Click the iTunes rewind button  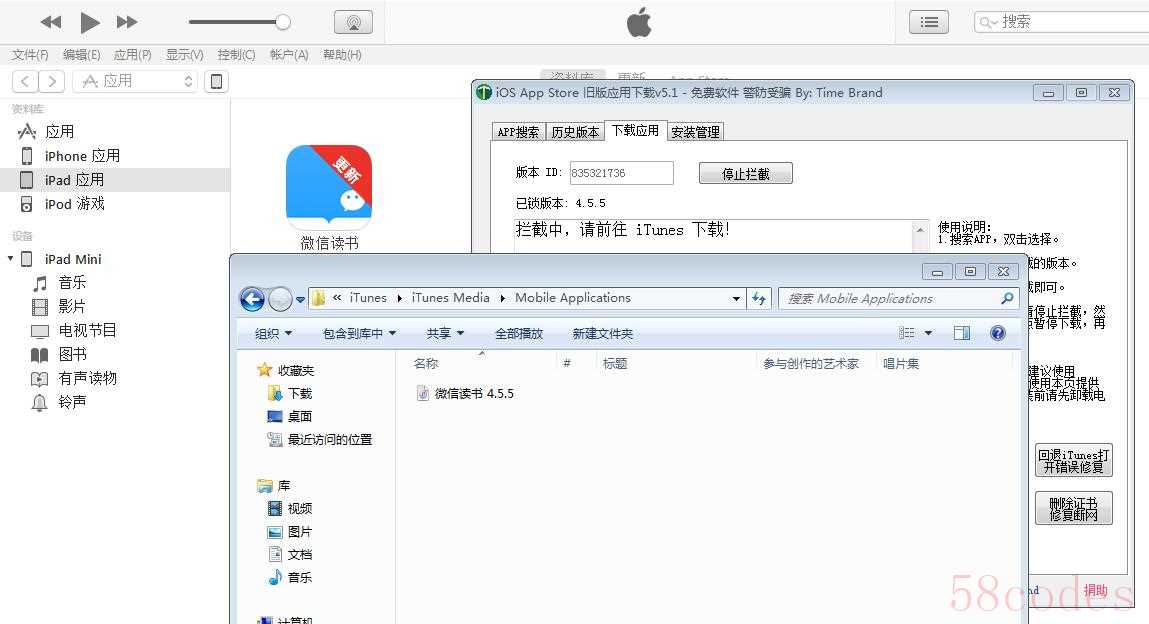click(x=51, y=23)
